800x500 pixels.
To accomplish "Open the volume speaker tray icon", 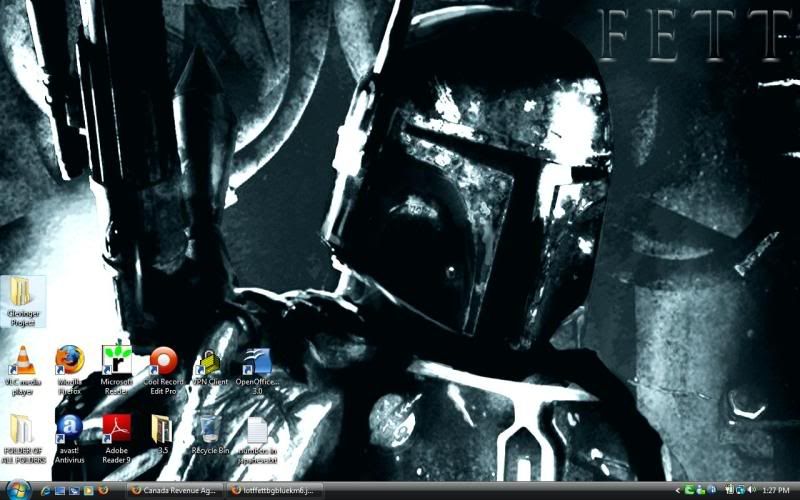I will click(751, 490).
